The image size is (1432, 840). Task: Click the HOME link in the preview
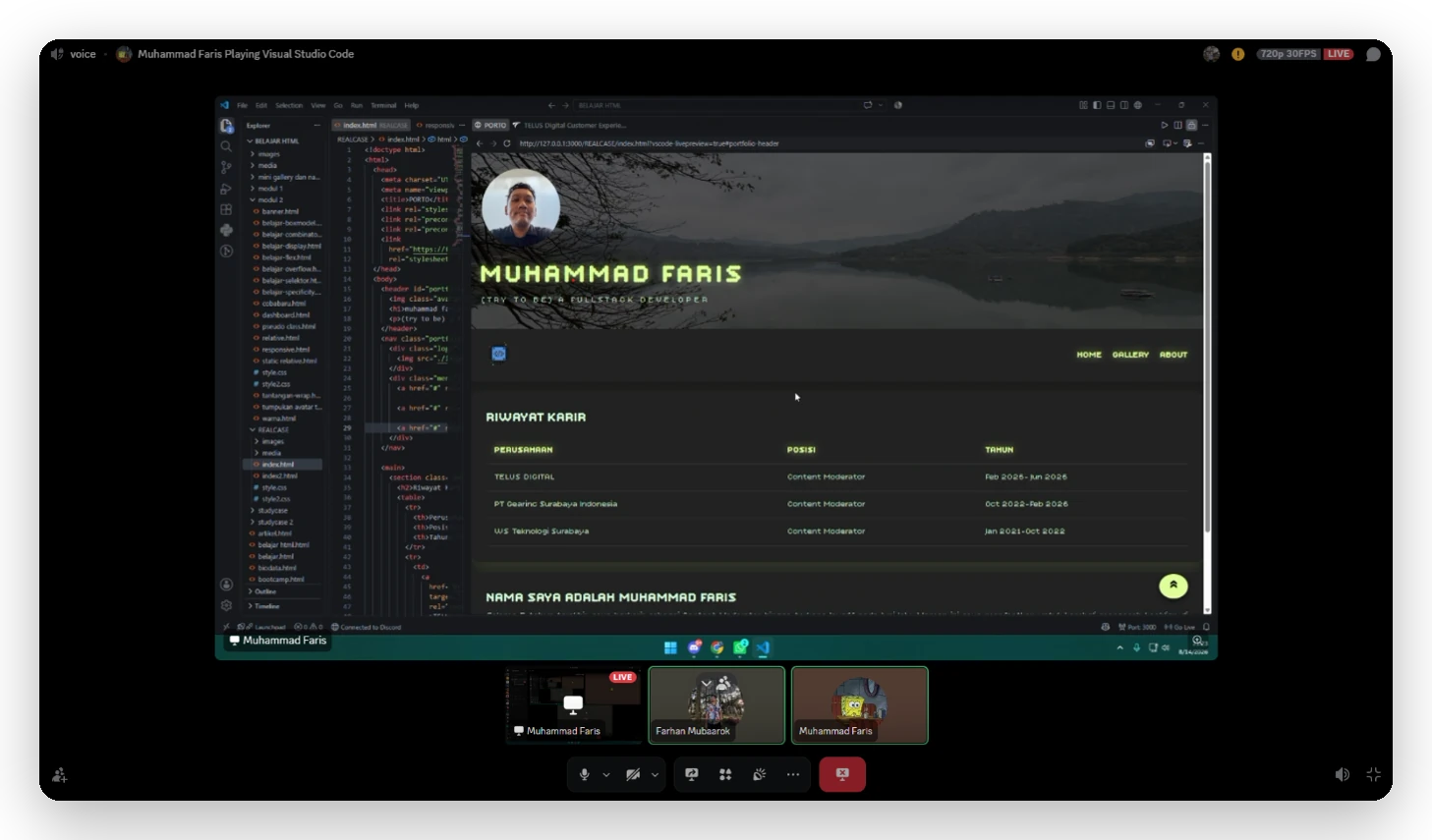click(1089, 355)
